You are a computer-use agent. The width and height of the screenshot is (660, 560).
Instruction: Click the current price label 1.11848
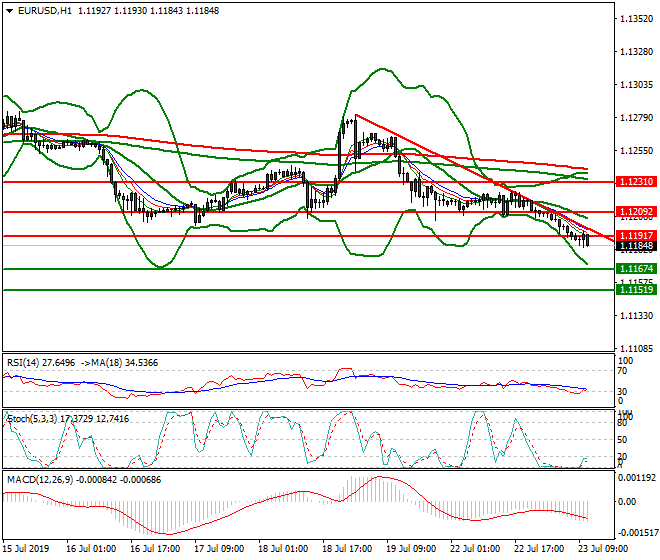(x=636, y=246)
